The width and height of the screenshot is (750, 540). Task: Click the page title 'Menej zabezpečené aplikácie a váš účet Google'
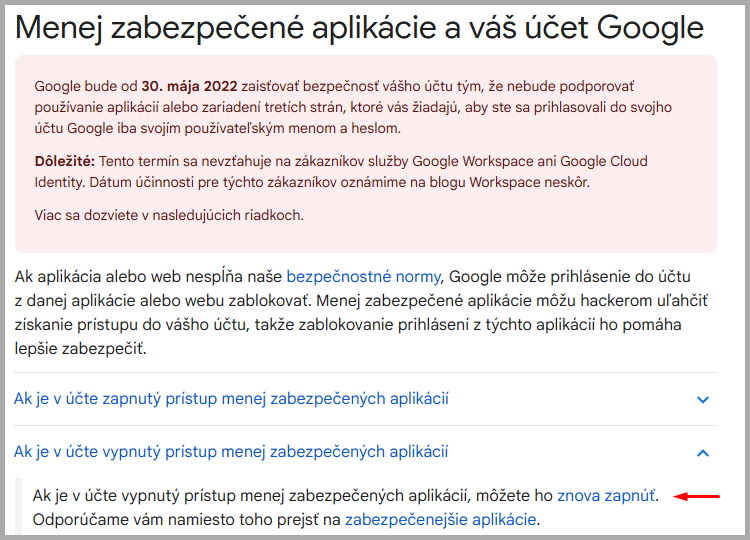pos(359,28)
